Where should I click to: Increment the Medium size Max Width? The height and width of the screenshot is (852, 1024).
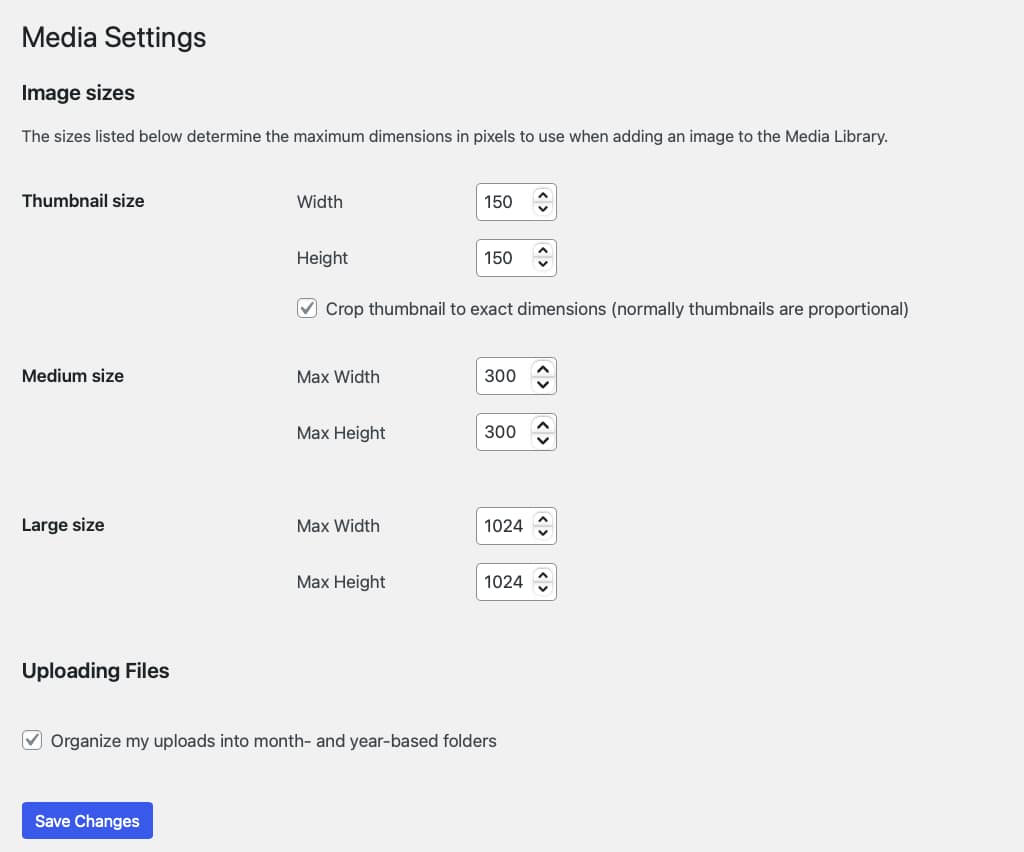542,370
